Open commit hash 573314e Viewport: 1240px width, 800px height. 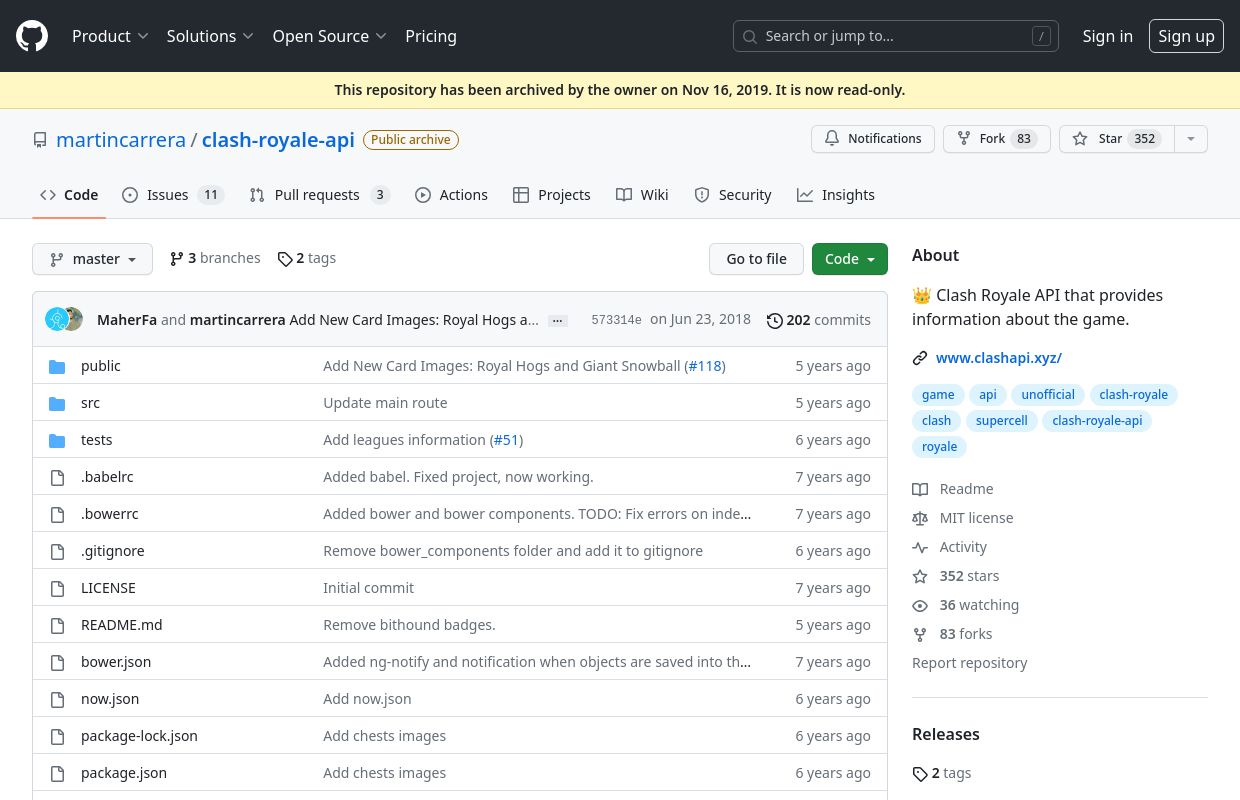(616, 320)
